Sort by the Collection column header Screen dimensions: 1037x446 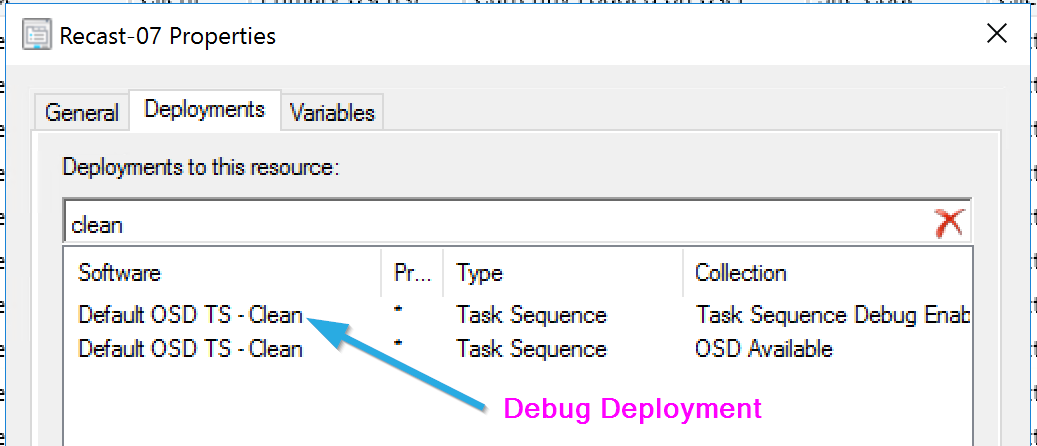(x=741, y=272)
